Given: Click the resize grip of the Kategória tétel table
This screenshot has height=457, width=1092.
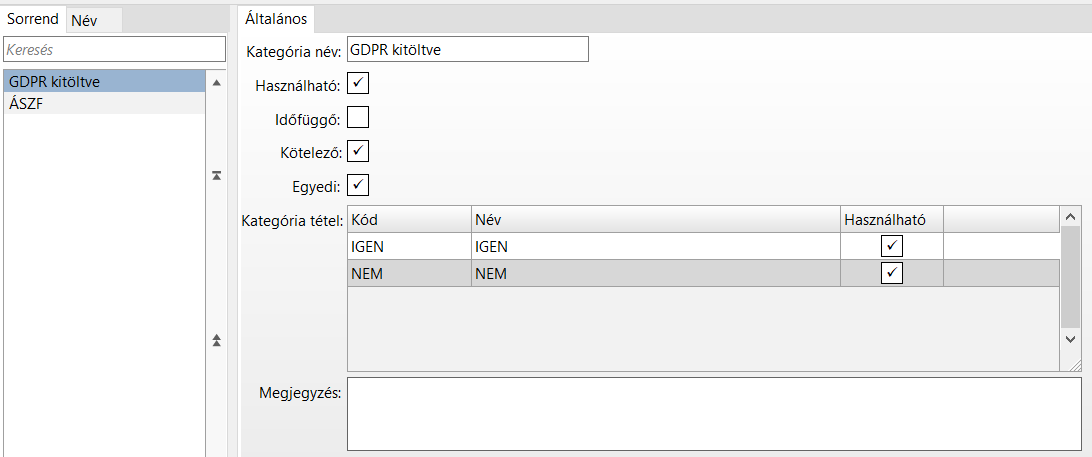Looking at the screenshot, I should click(1071, 366).
